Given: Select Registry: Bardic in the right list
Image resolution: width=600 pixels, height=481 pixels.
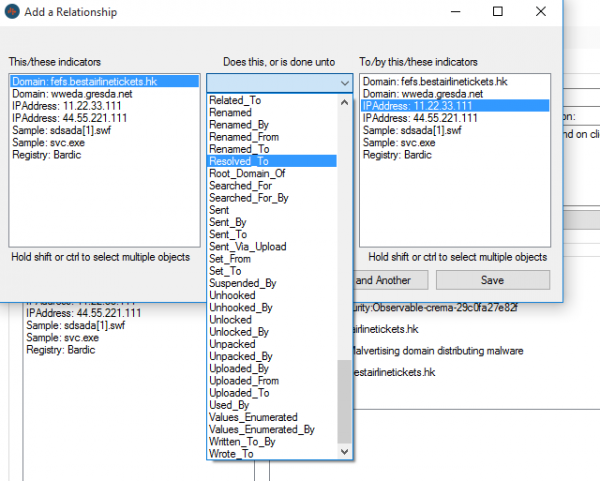Looking at the screenshot, I should (x=455, y=155).
